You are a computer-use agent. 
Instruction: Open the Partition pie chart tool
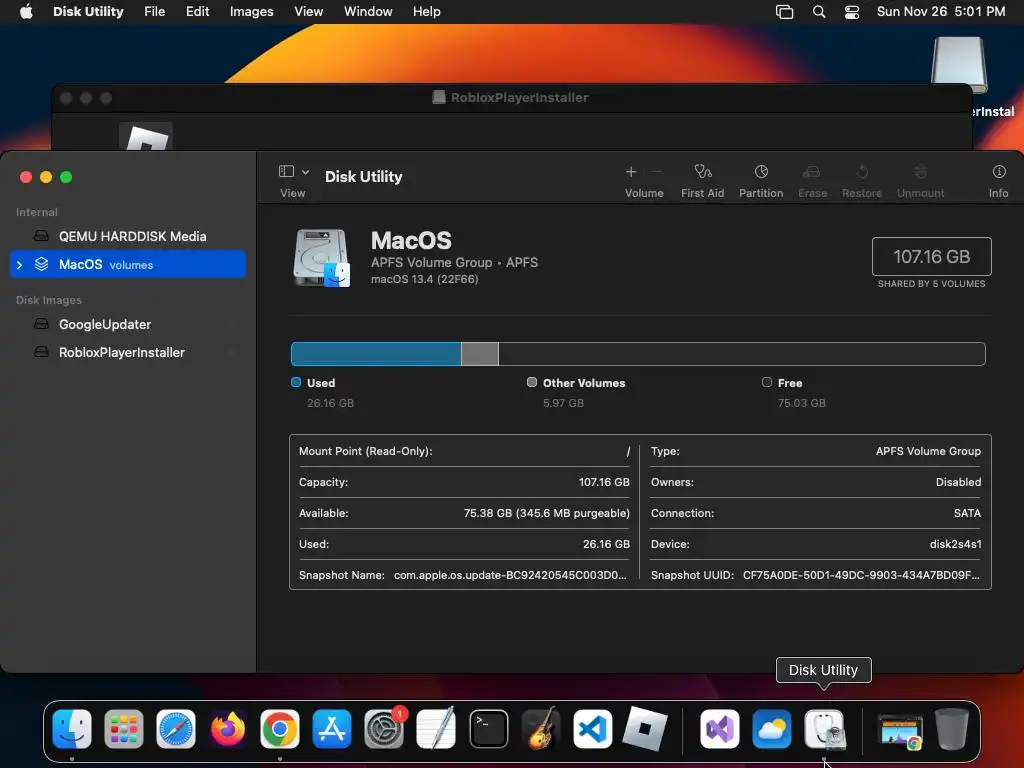761,172
